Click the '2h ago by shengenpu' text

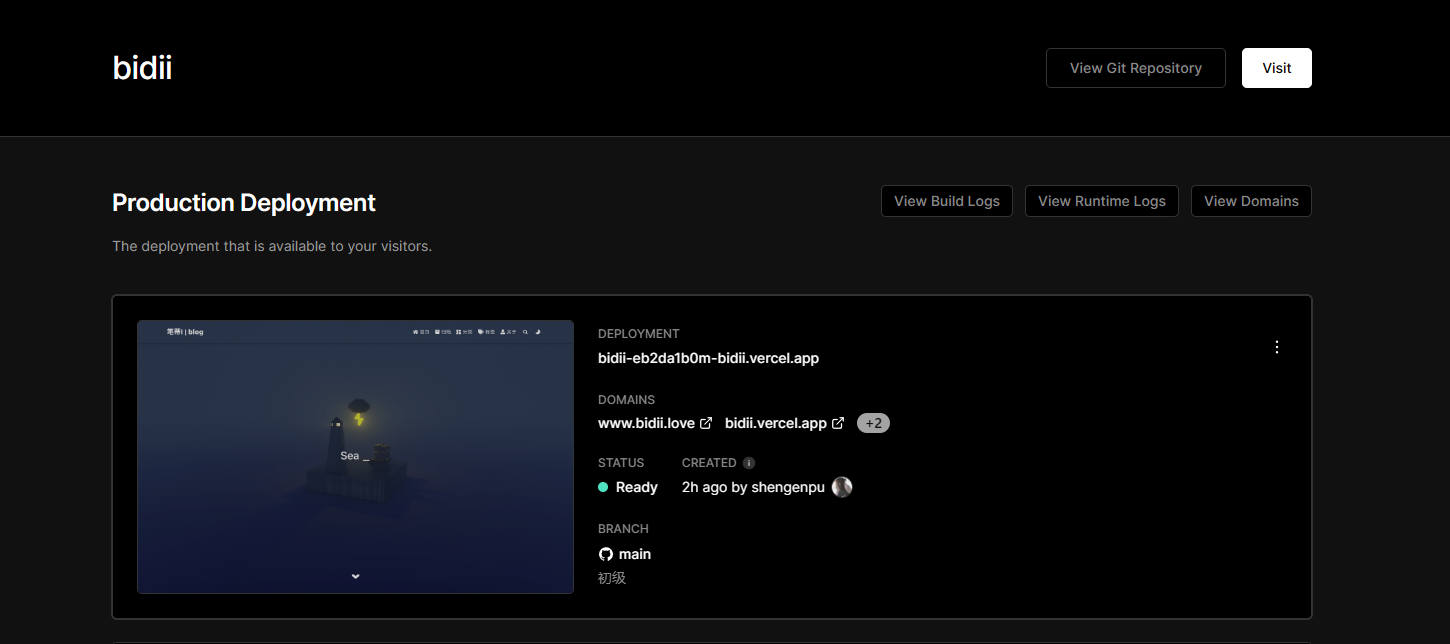[753, 487]
